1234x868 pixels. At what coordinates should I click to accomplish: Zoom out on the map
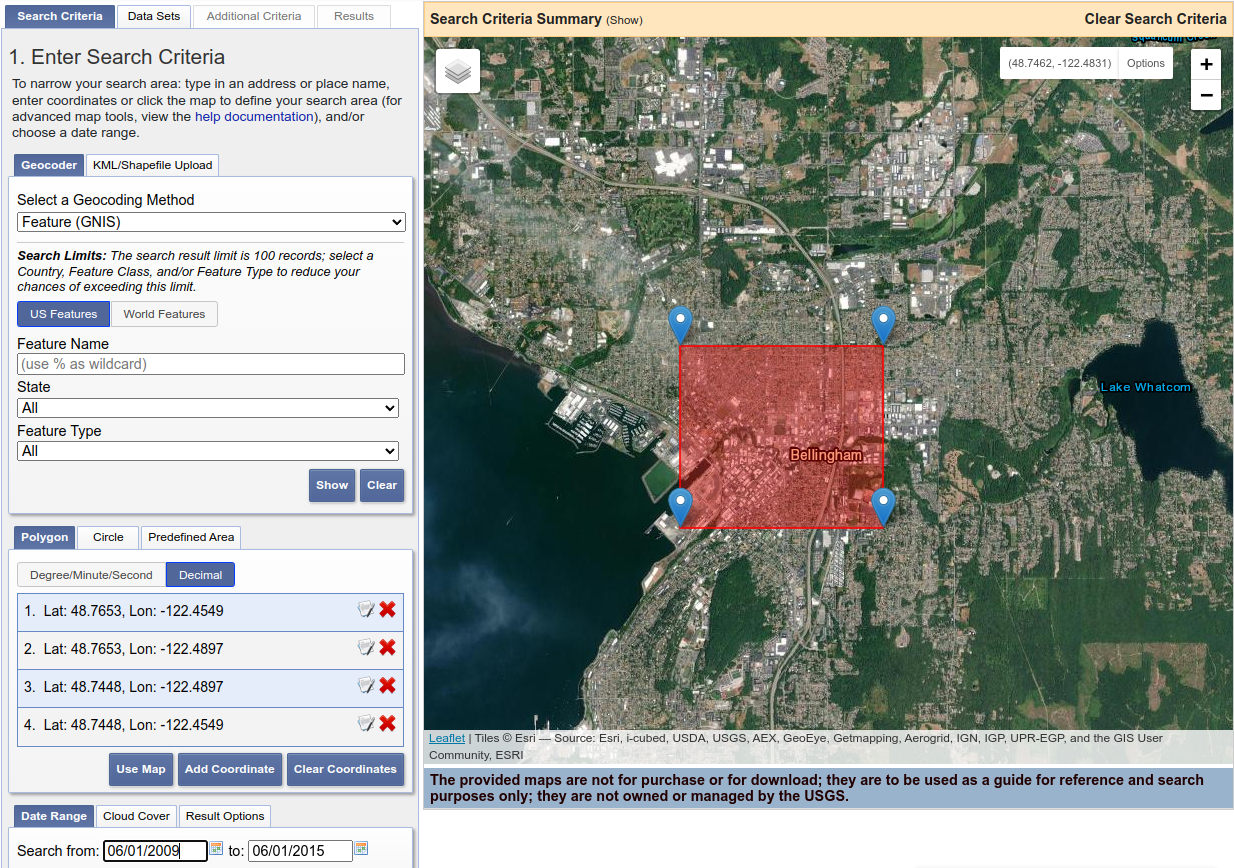1206,96
